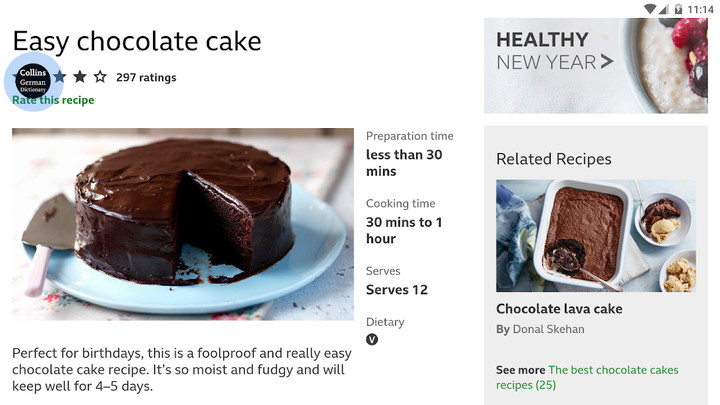Click the Related Recipes heading
720x405 pixels.
[x=553, y=159]
